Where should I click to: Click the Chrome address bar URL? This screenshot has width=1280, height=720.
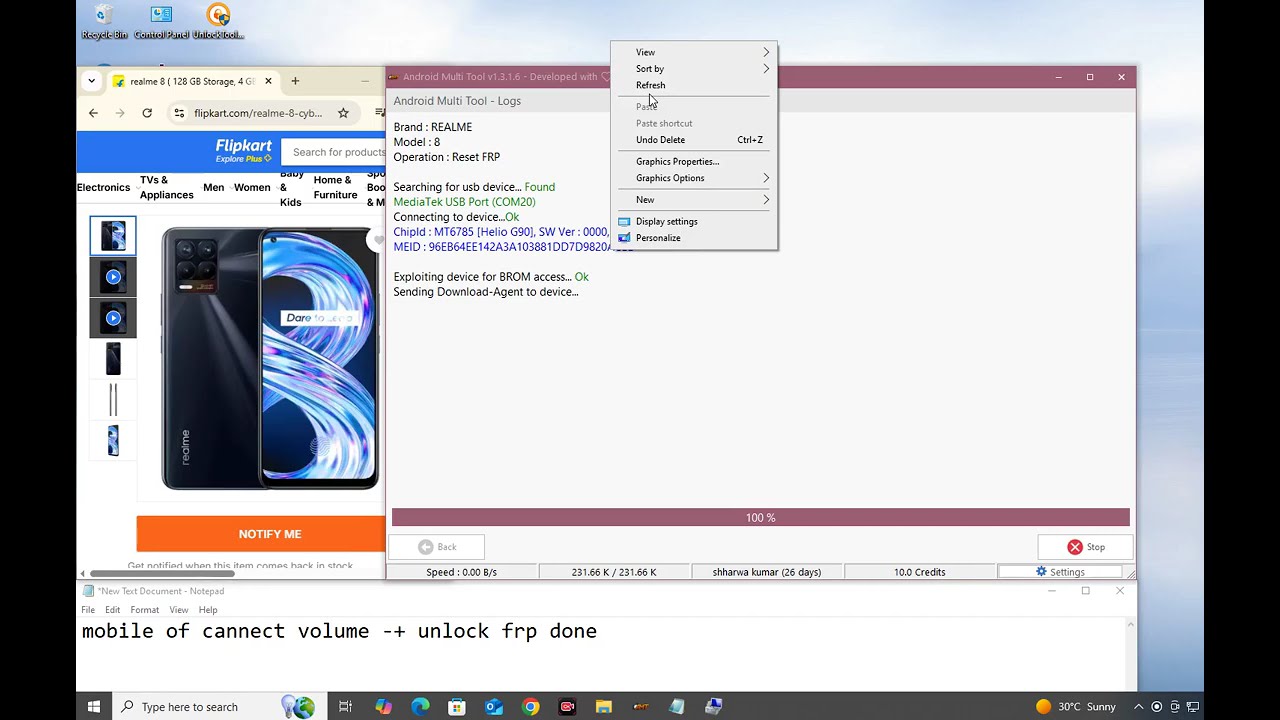click(x=258, y=113)
